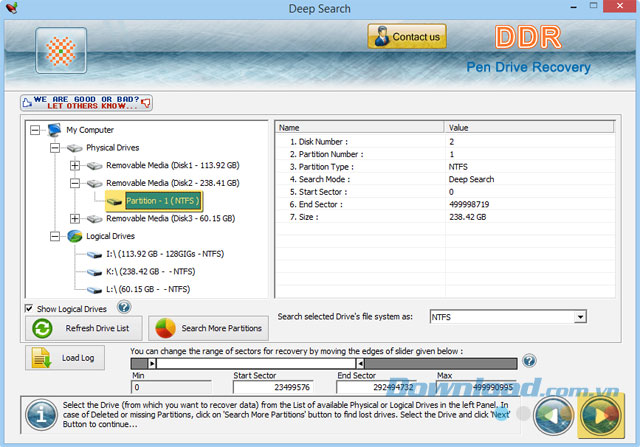This screenshot has width=640, height=447.
Task: Click Disk1 removable media icon
Action: pos(95,165)
